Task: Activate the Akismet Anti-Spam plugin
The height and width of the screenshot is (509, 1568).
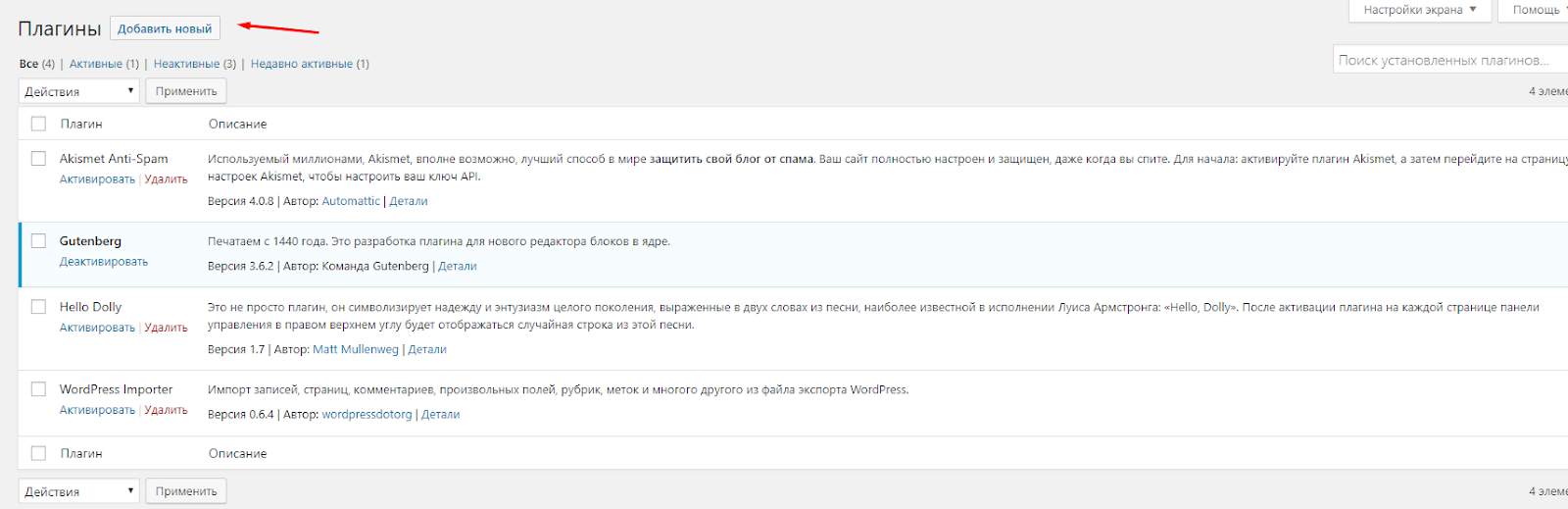Action: point(97,179)
